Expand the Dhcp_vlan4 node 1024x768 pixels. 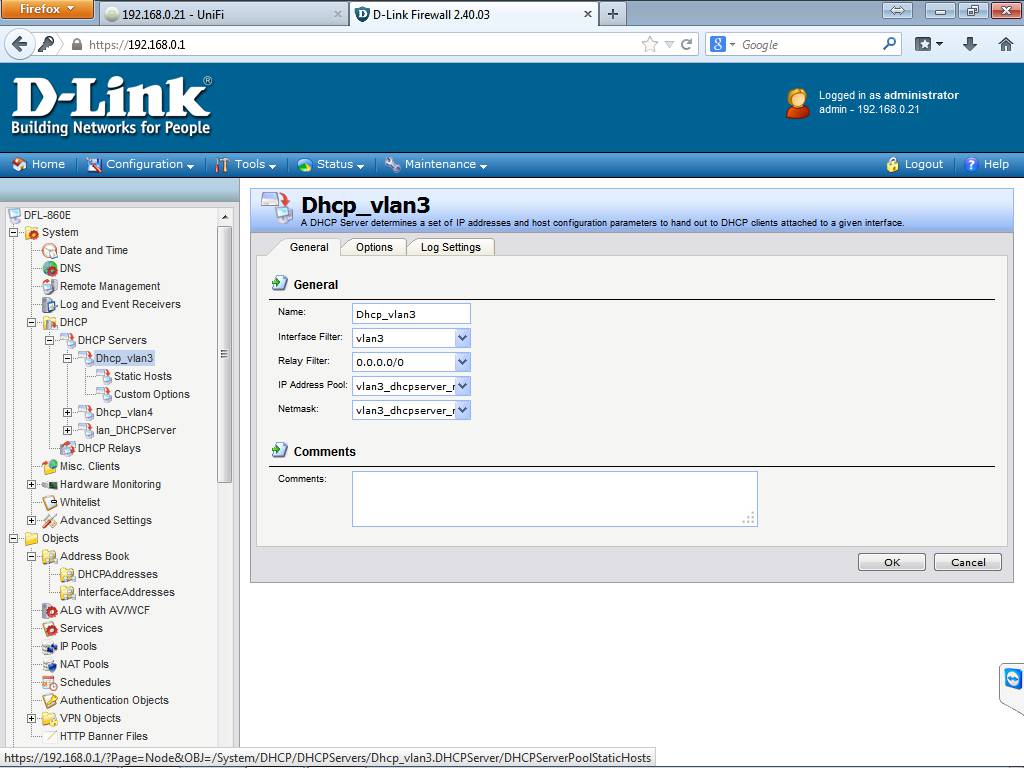click(67, 413)
